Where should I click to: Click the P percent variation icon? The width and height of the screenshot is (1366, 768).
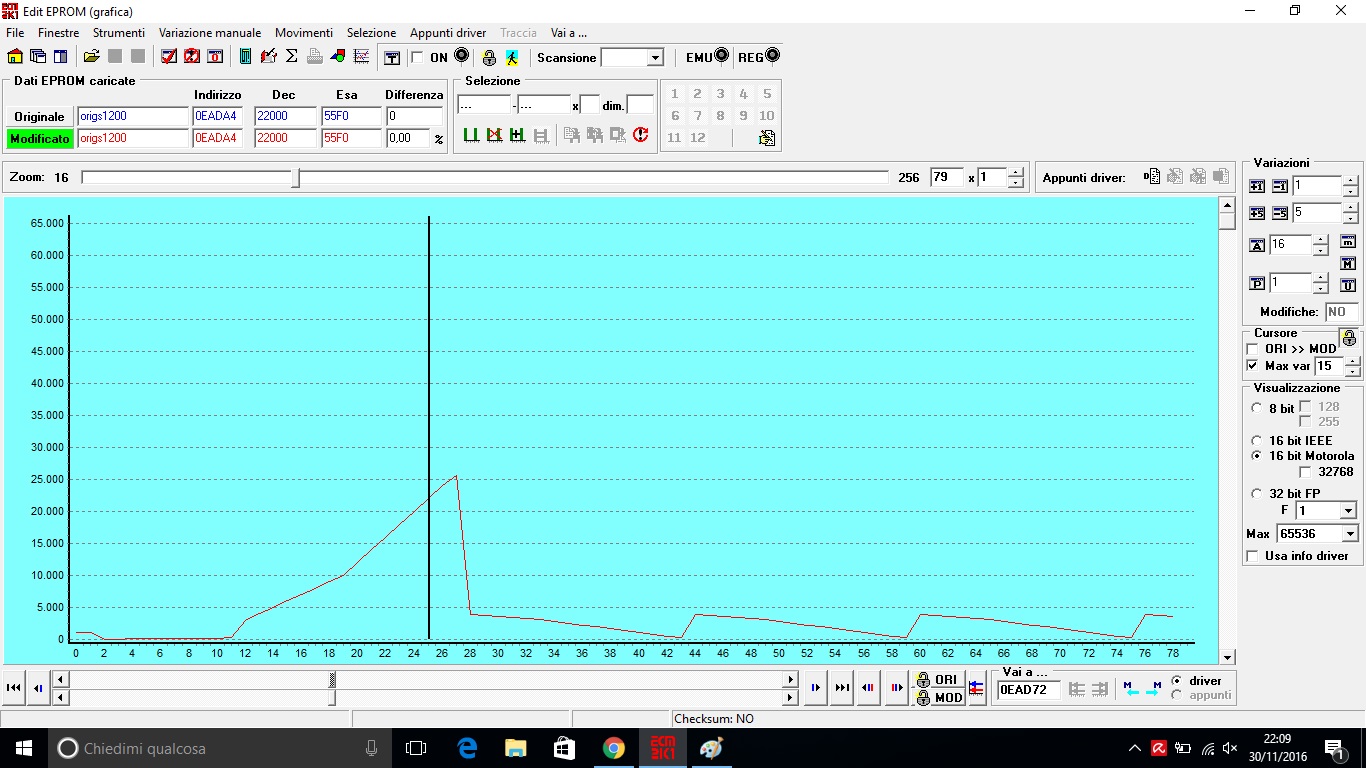coord(1257,284)
